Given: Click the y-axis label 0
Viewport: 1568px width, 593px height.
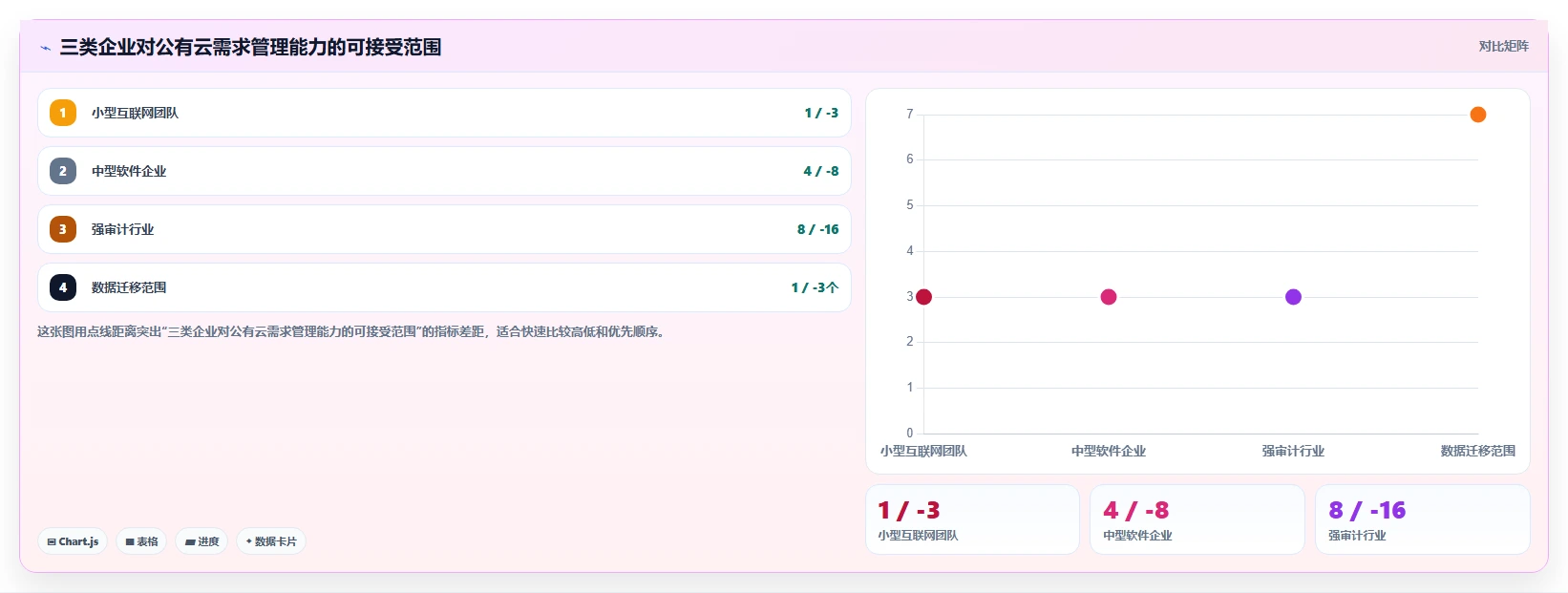Looking at the screenshot, I should (x=910, y=434).
